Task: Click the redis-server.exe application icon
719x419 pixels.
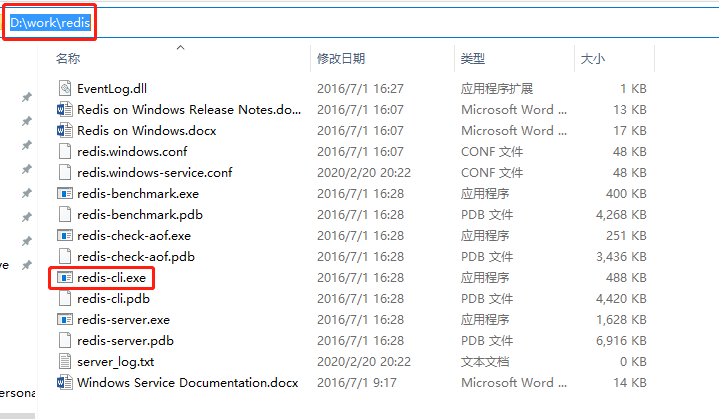Action: 65,320
